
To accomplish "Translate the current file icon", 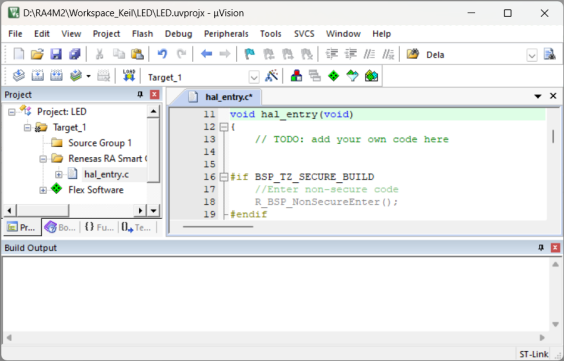I will point(19,76).
